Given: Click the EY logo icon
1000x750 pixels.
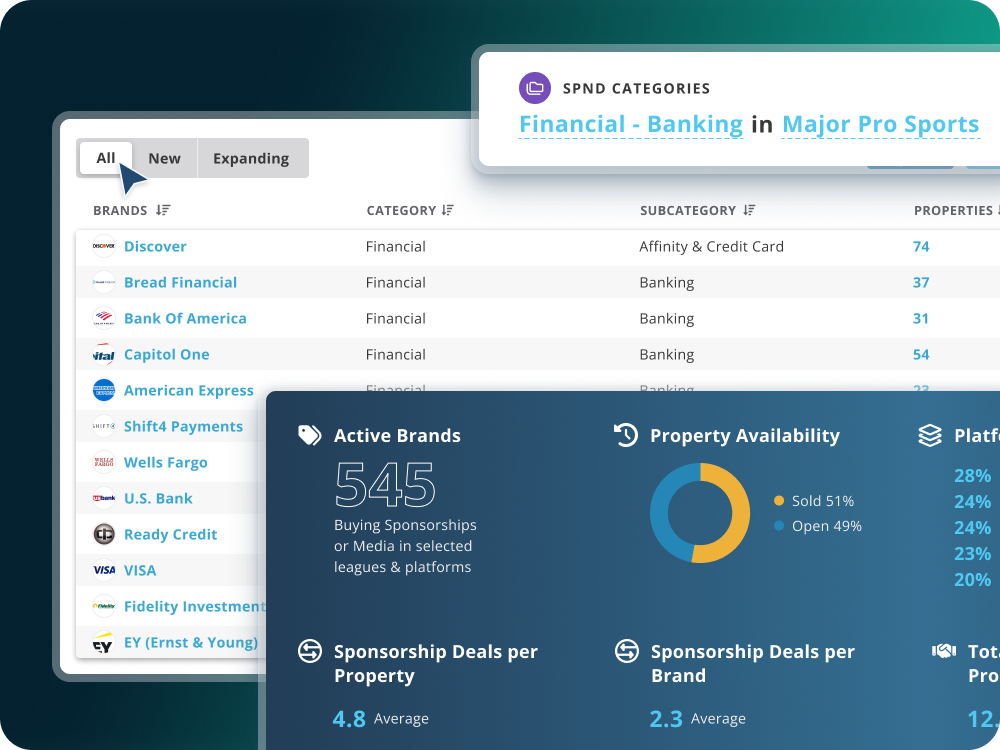Looking at the screenshot, I should (104, 643).
